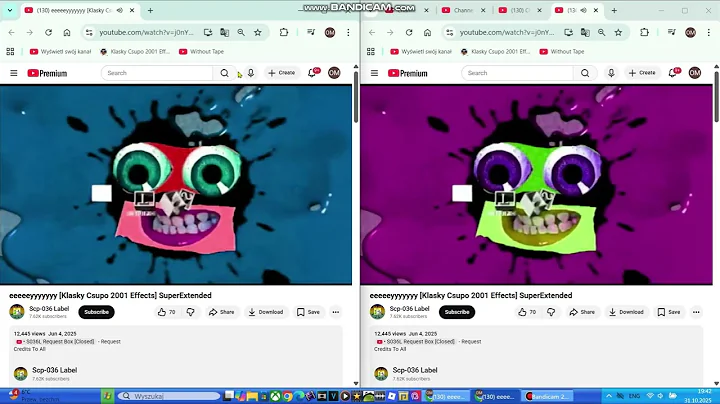This screenshot has height=404, width=720.
Task: Bookmark this page star in left window
Action: (258, 32)
